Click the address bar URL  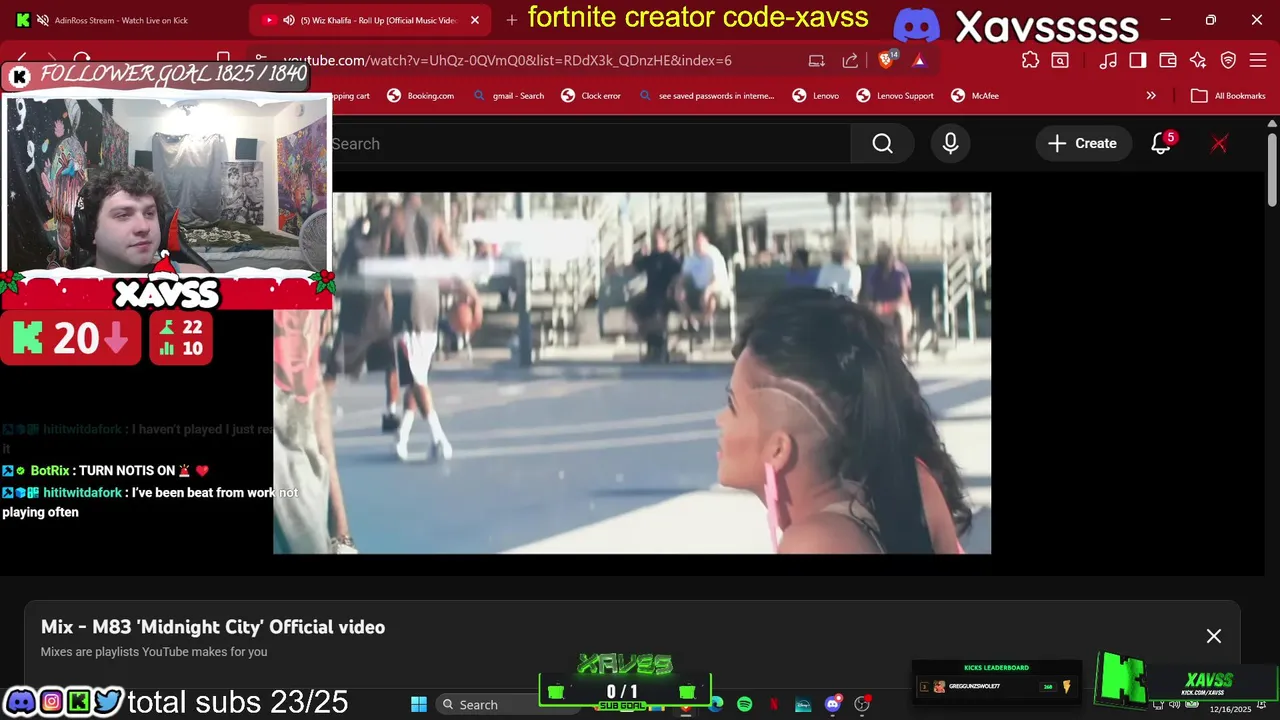508,60
